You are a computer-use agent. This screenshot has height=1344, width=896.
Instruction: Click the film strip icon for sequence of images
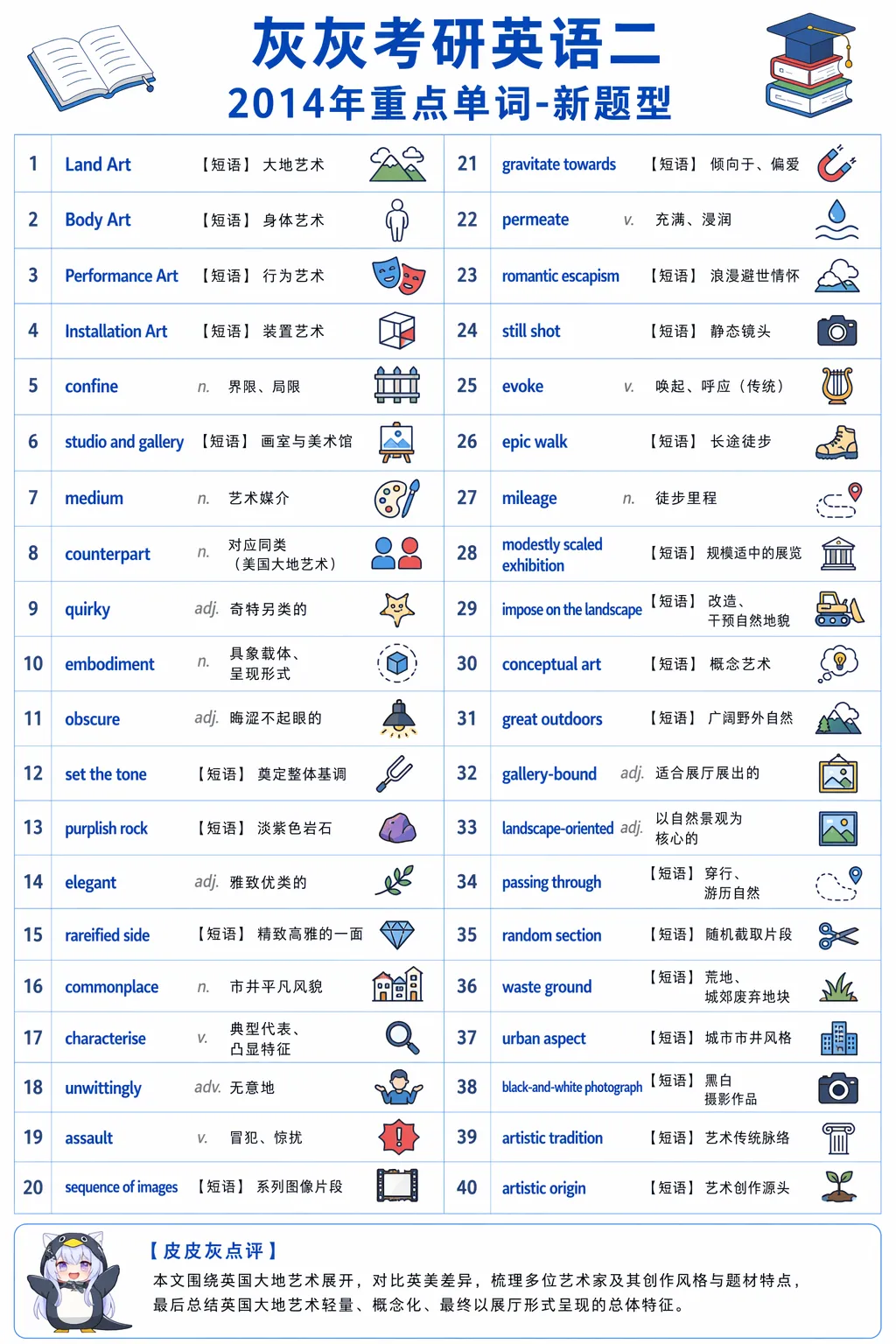[x=397, y=1186]
